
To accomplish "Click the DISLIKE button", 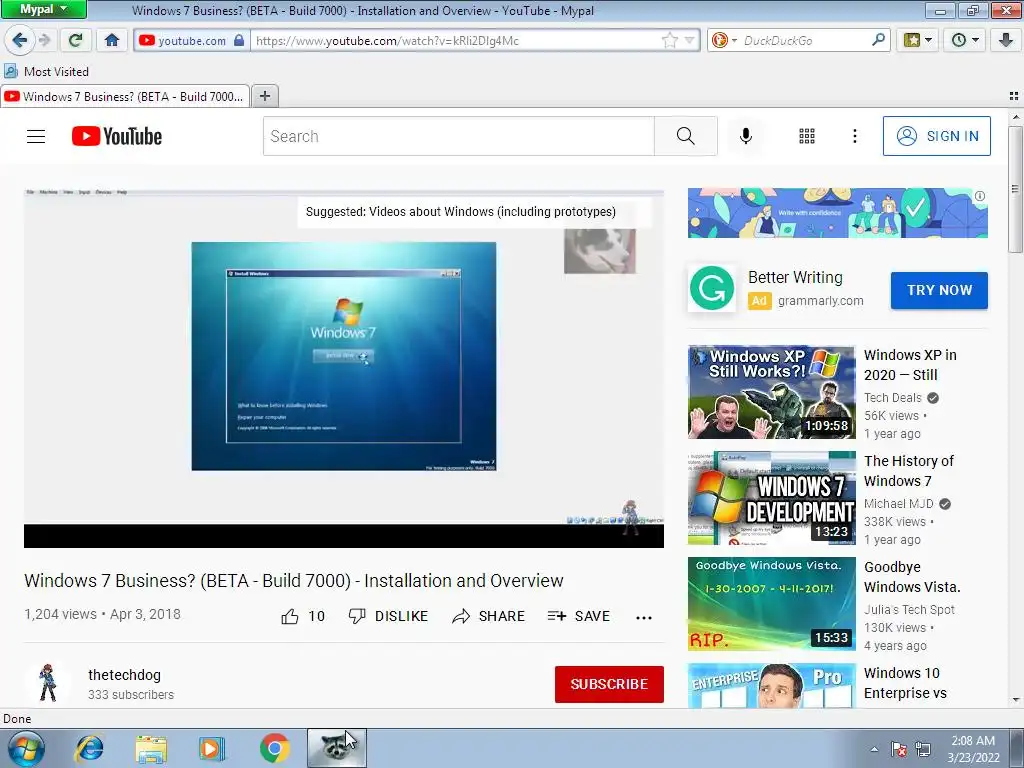I will [x=388, y=616].
